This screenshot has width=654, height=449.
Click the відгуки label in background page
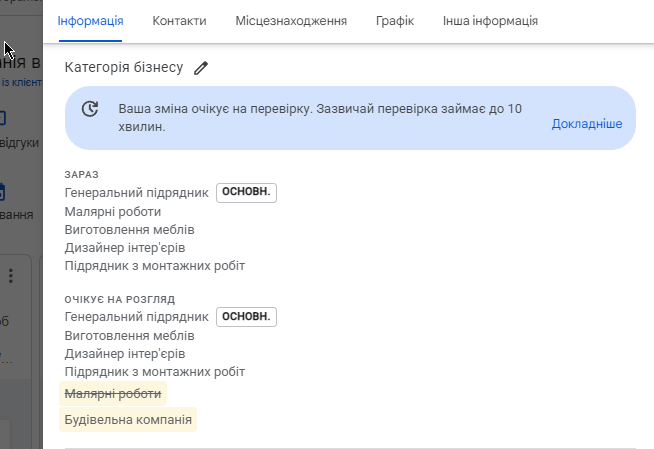(19, 143)
